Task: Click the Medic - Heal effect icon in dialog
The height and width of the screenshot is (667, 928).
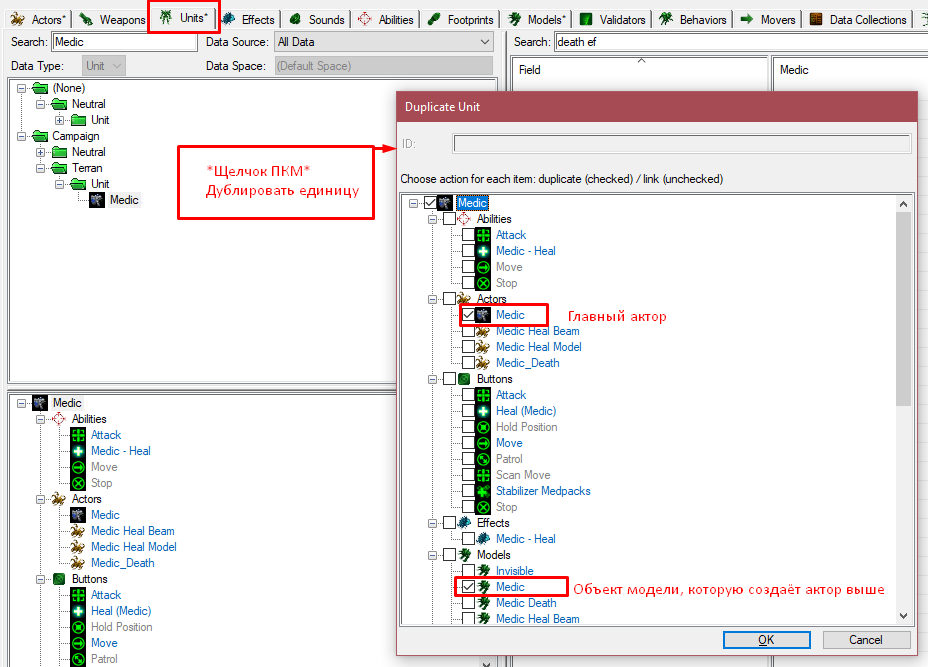Action: click(484, 539)
